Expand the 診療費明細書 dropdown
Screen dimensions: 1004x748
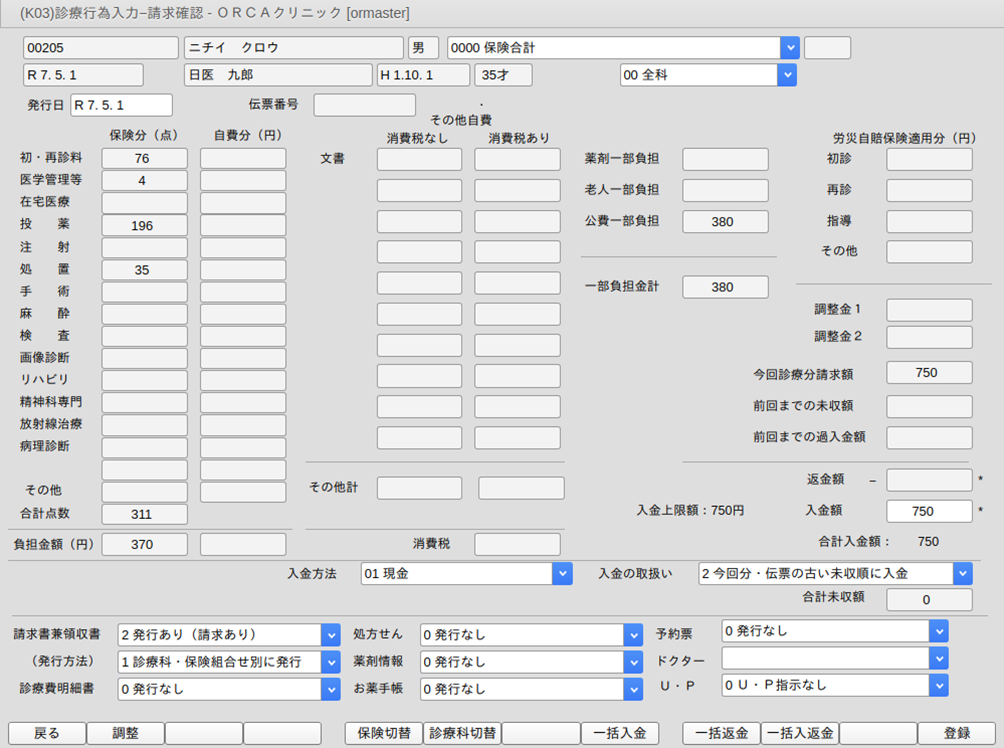[330, 688]
